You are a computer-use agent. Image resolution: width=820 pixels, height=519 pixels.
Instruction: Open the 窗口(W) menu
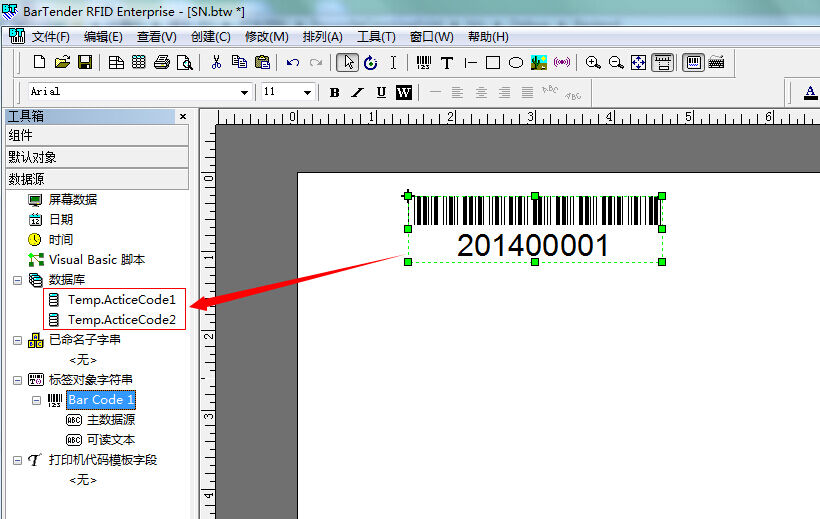click(x=431, y=37)
